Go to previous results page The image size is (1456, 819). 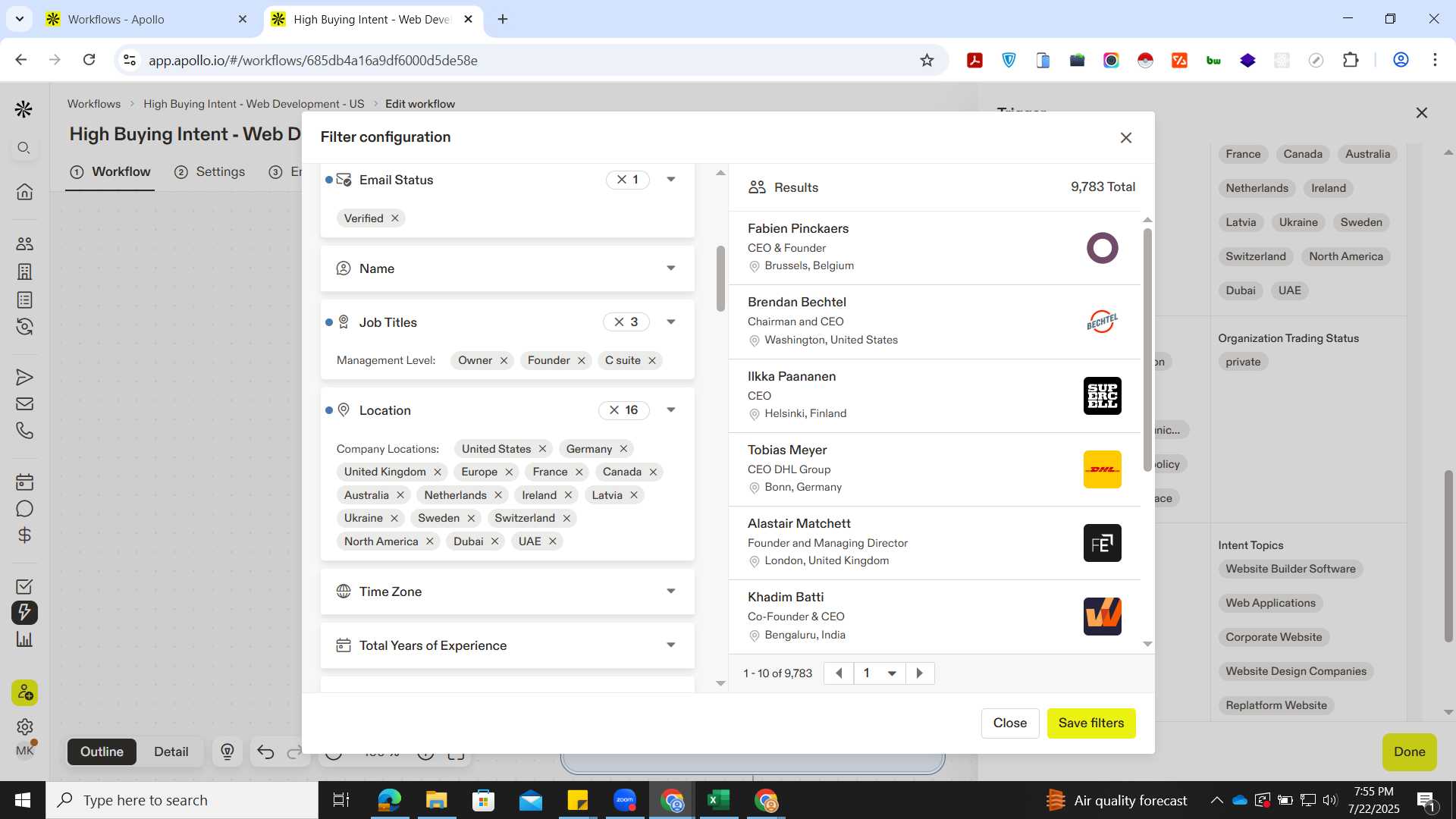click(839, 673)
